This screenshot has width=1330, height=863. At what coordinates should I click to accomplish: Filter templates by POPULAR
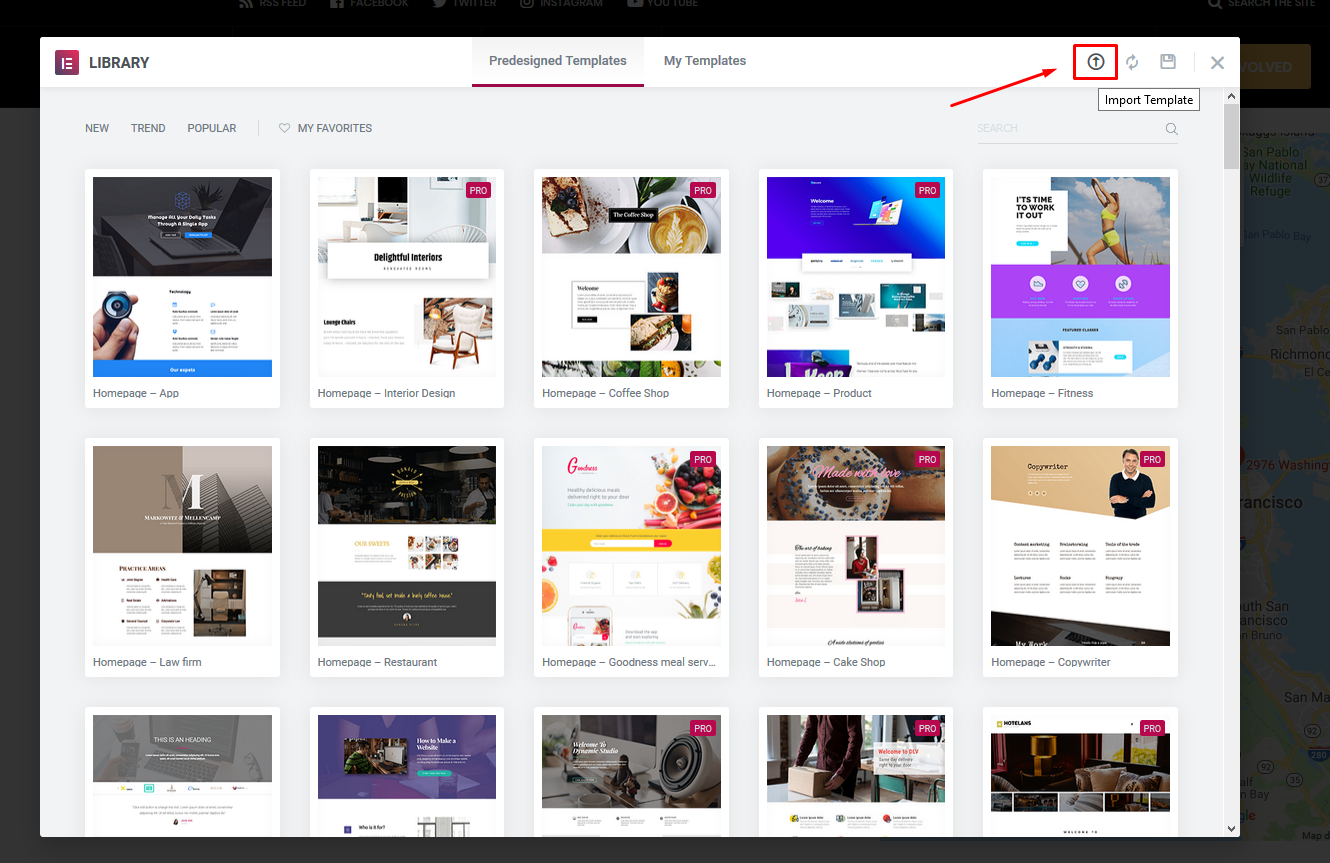[x=212, y=128]
